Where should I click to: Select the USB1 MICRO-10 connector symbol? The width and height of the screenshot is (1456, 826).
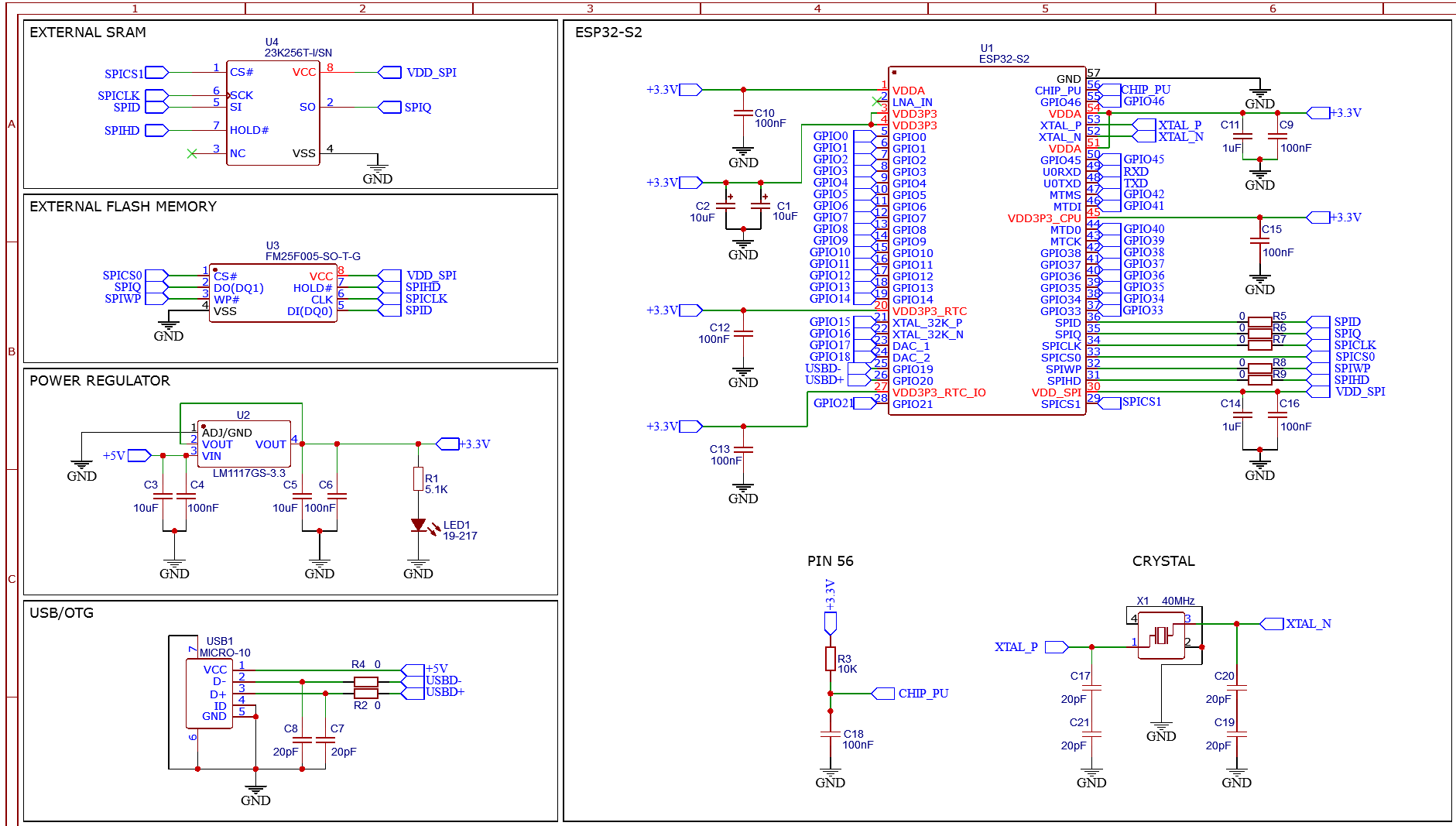pyautogui.click(x=209, y=694)
